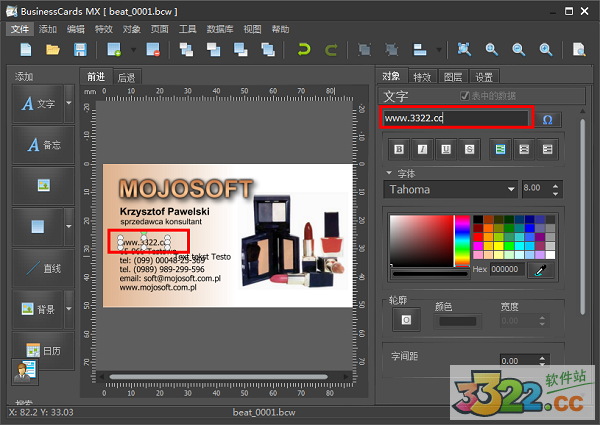Image resolution: width=600 pixels, height=425 pixels.
Task: Toggle Bold formatting
Action: click(x=399, y=149)
